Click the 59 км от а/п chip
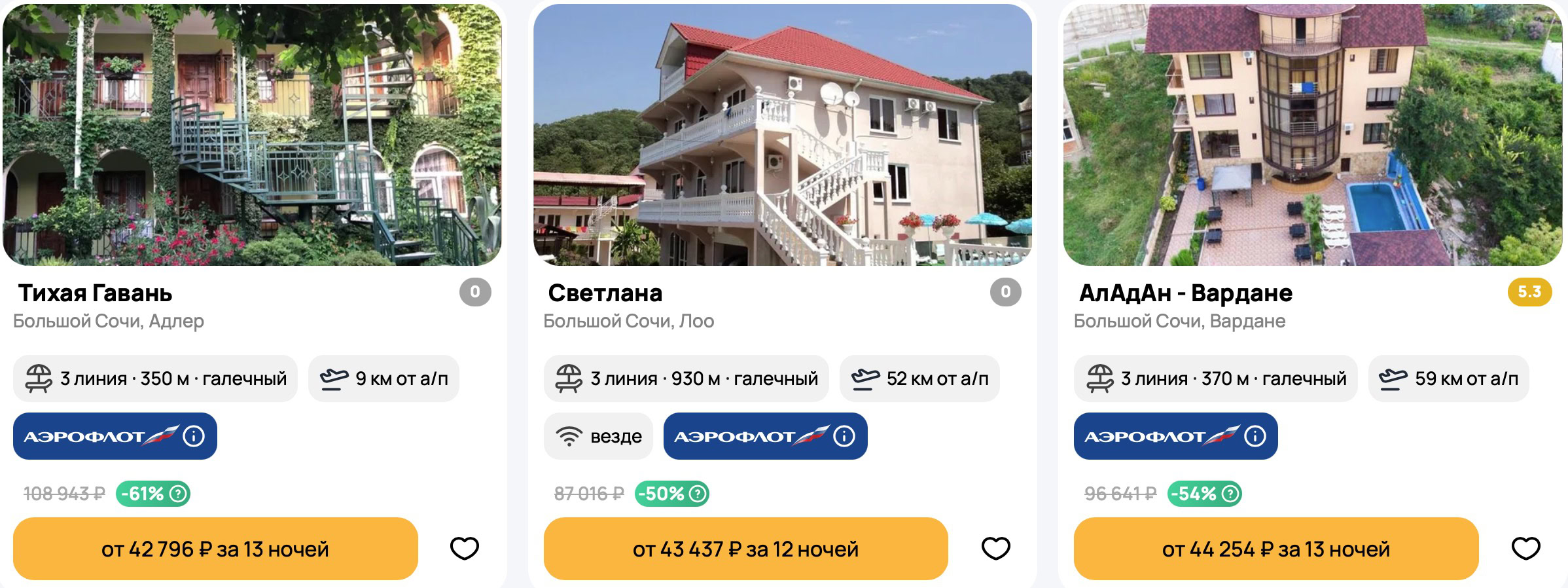 click(x=1448, y=378)
